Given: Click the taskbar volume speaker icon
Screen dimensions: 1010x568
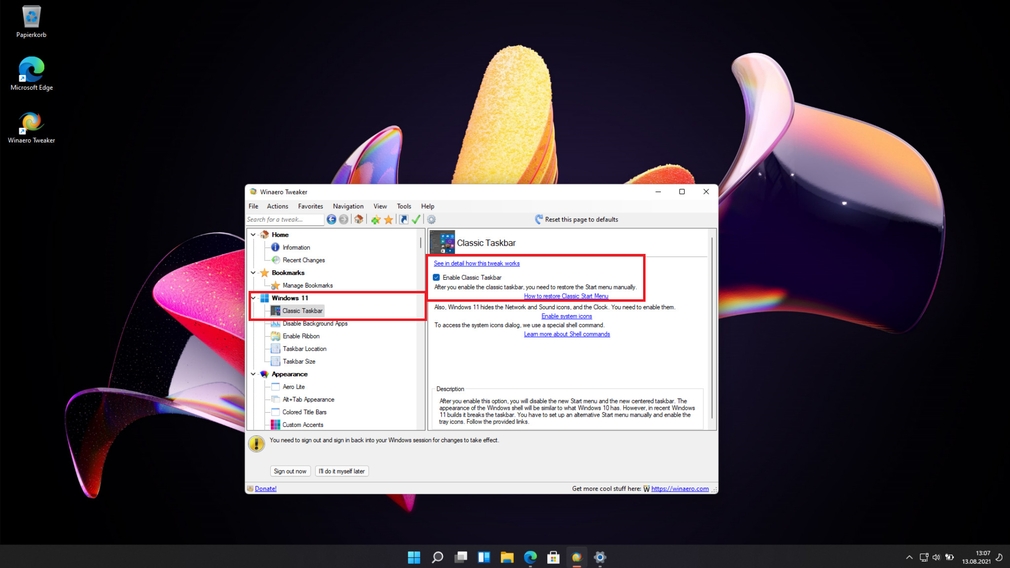Looking at the screenshot, I should coord(936,558).
